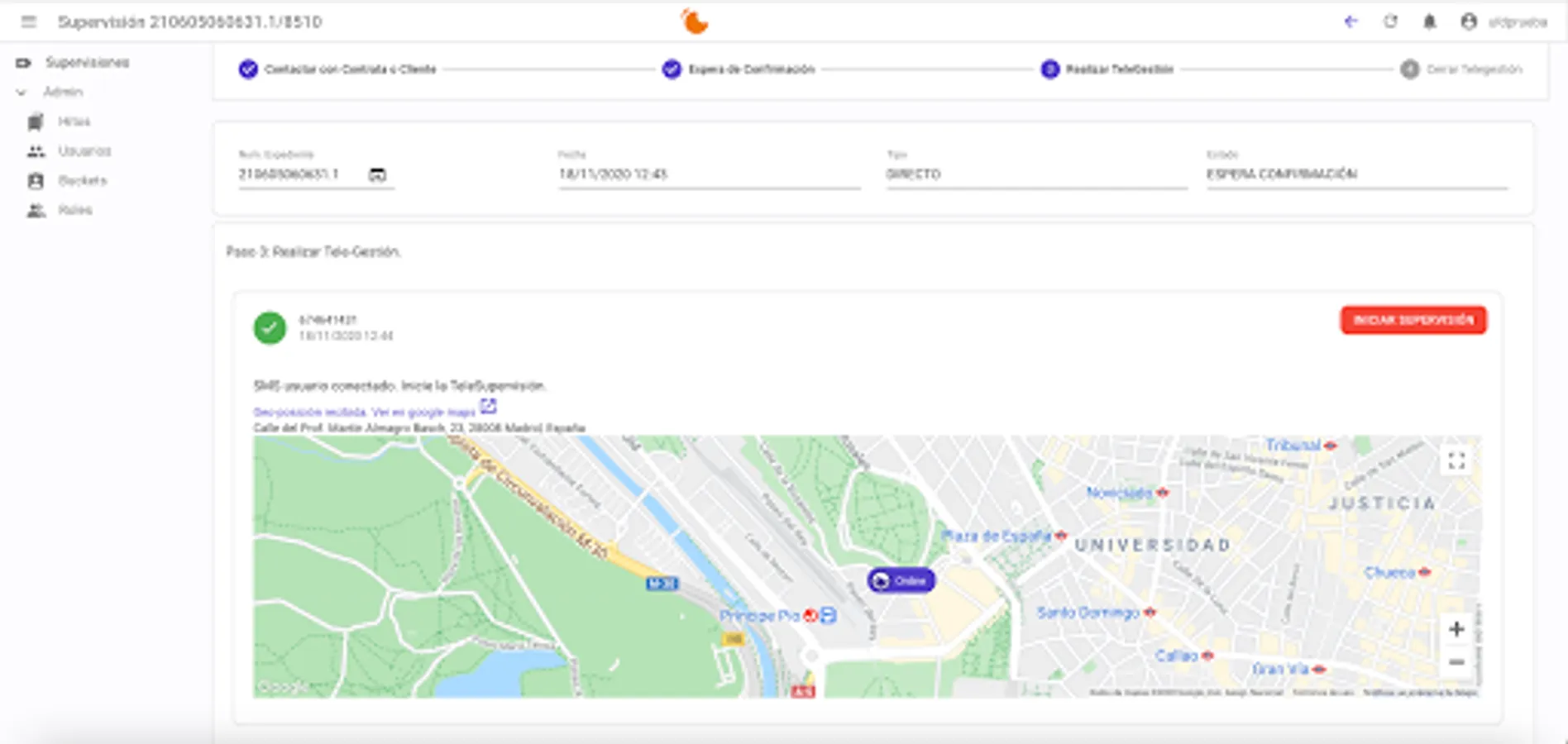This screenshot has height=744, width=1568.
Task: Select Buckets in the sidebar
Action: 81,180
